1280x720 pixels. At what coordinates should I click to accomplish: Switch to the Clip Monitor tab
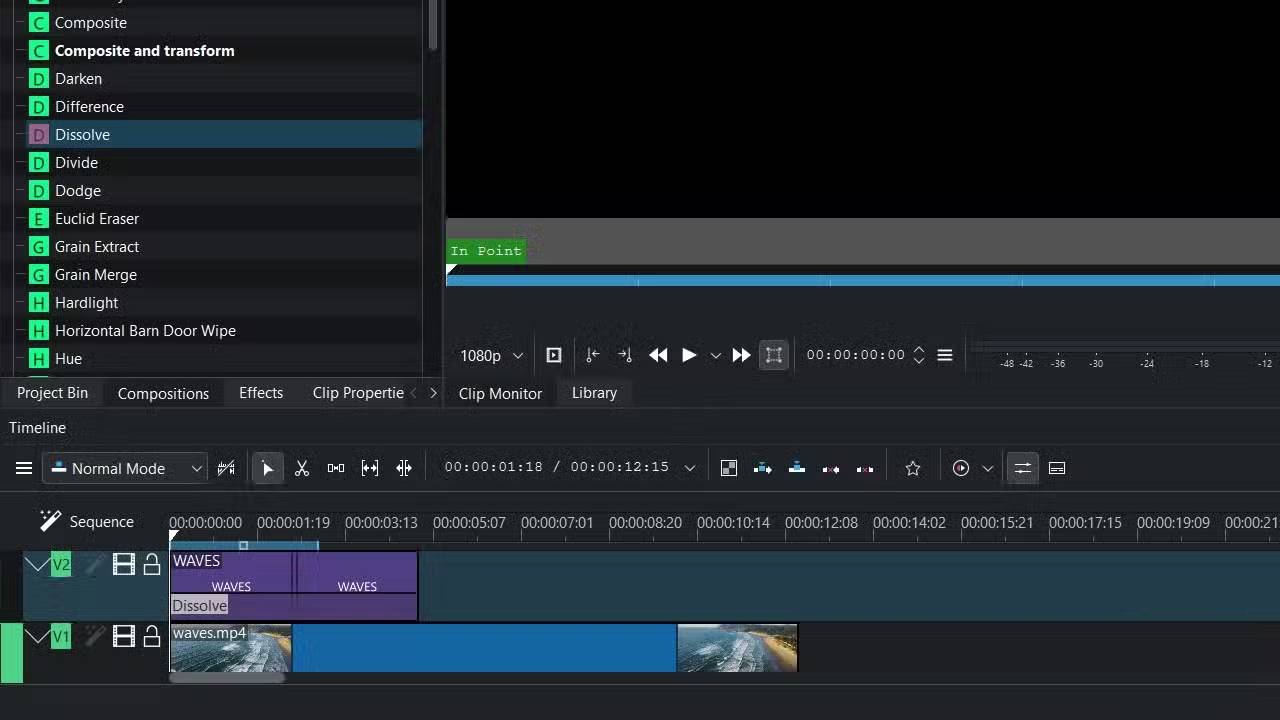click(500, 393)
